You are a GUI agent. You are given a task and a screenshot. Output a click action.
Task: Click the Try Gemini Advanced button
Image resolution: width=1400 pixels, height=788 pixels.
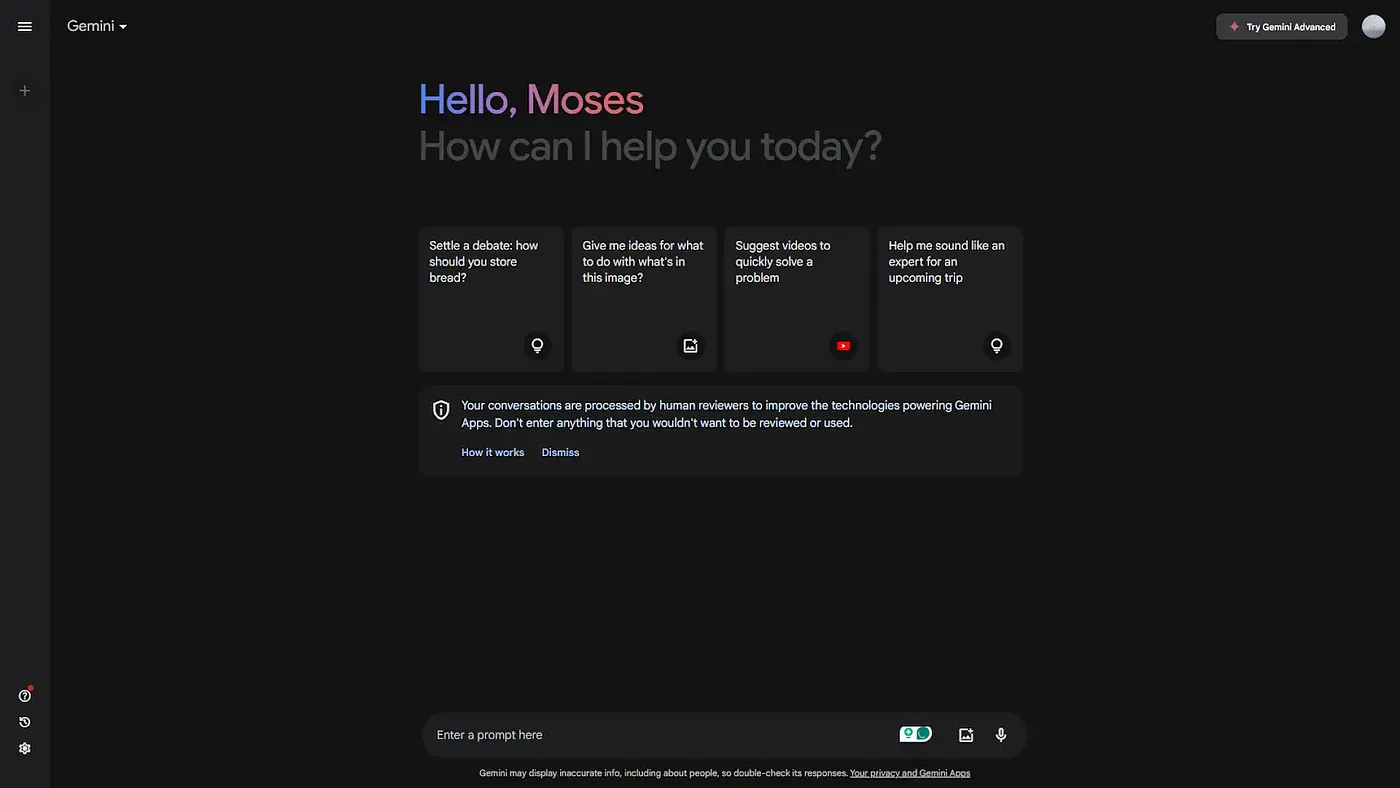point(1282,27)
